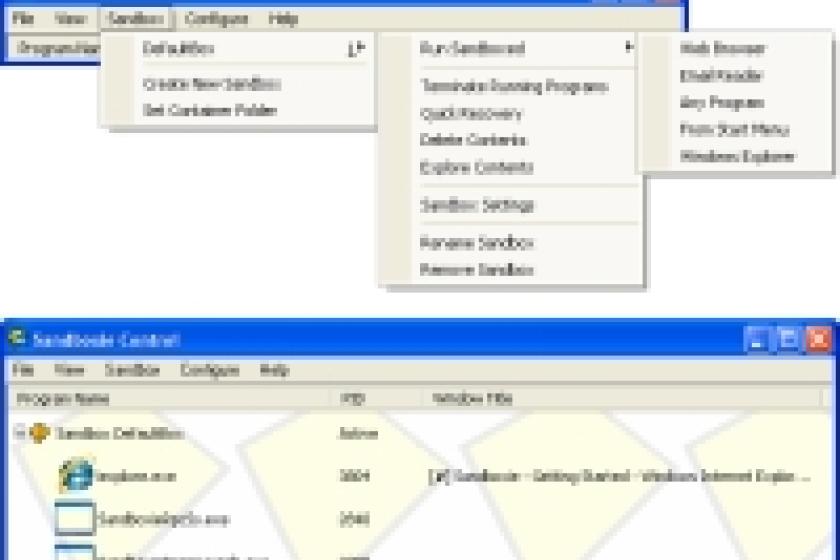
Task: Collapse the Sandbox DefaultBox tree node
Action: (x=19, y=433)
